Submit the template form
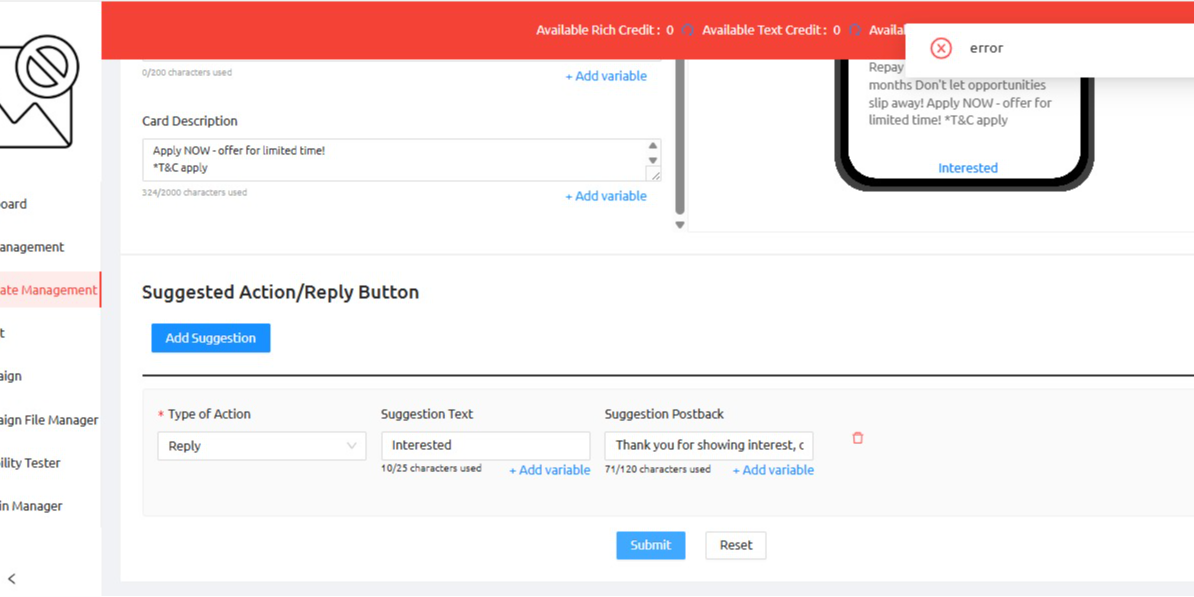 pos(650,545)
